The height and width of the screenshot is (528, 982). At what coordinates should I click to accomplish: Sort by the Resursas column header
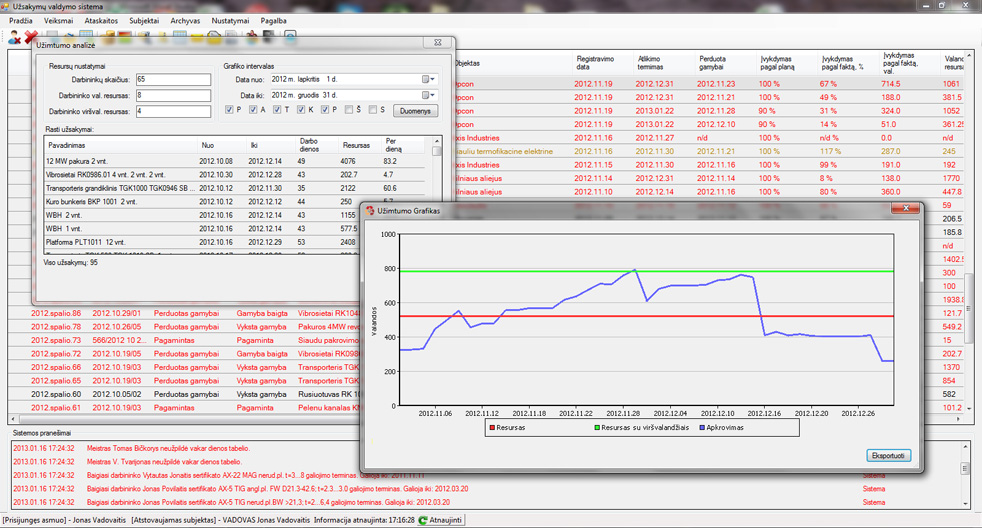359,145
